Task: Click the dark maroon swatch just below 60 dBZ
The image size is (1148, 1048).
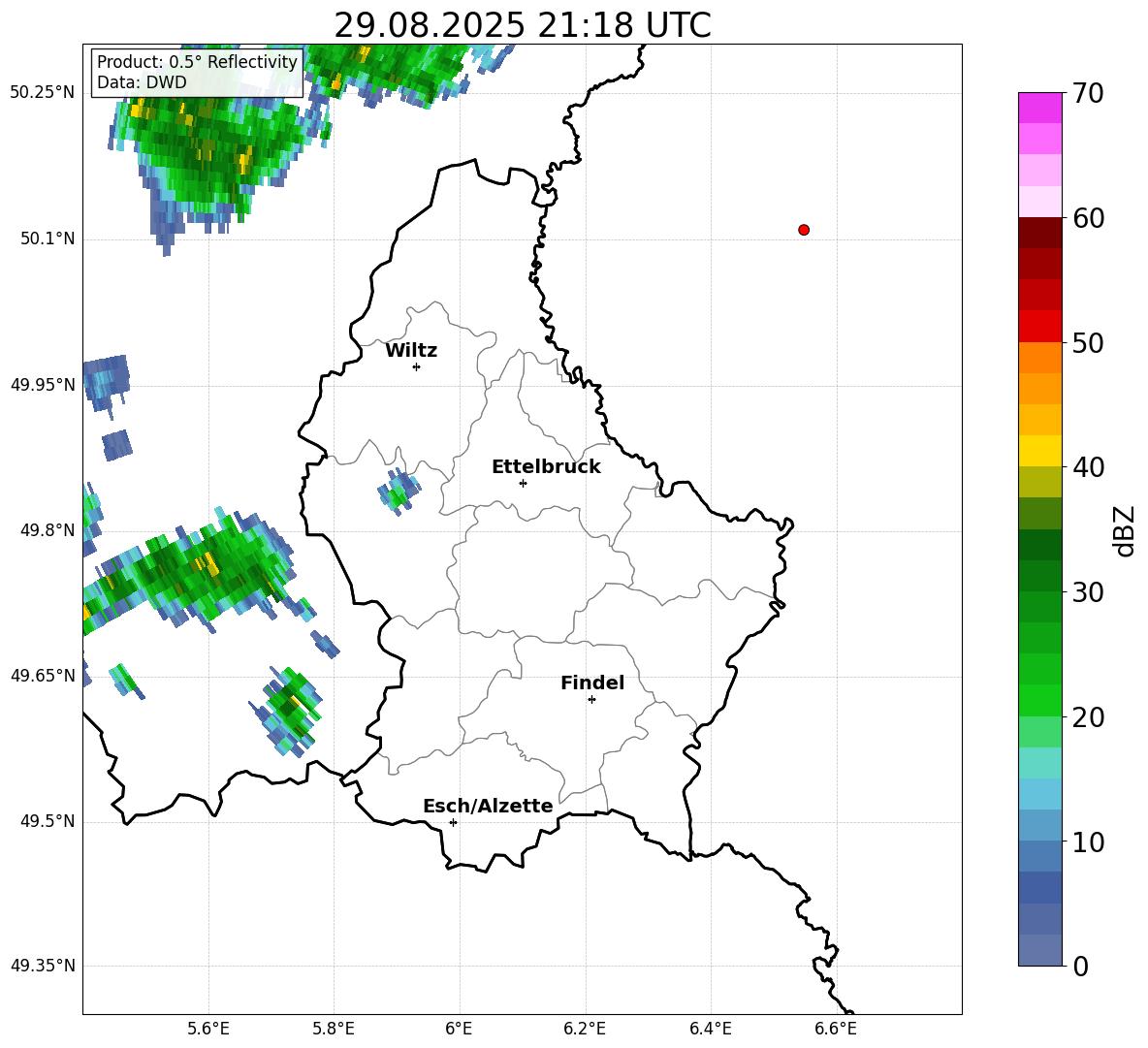Action: tap(1040, 233)
